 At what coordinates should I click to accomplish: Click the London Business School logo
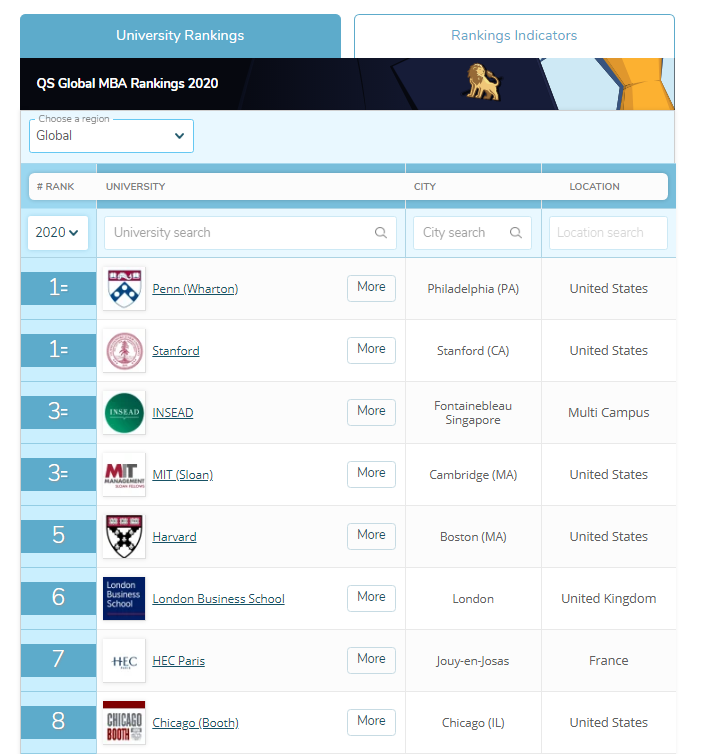[x=124, y=599]
